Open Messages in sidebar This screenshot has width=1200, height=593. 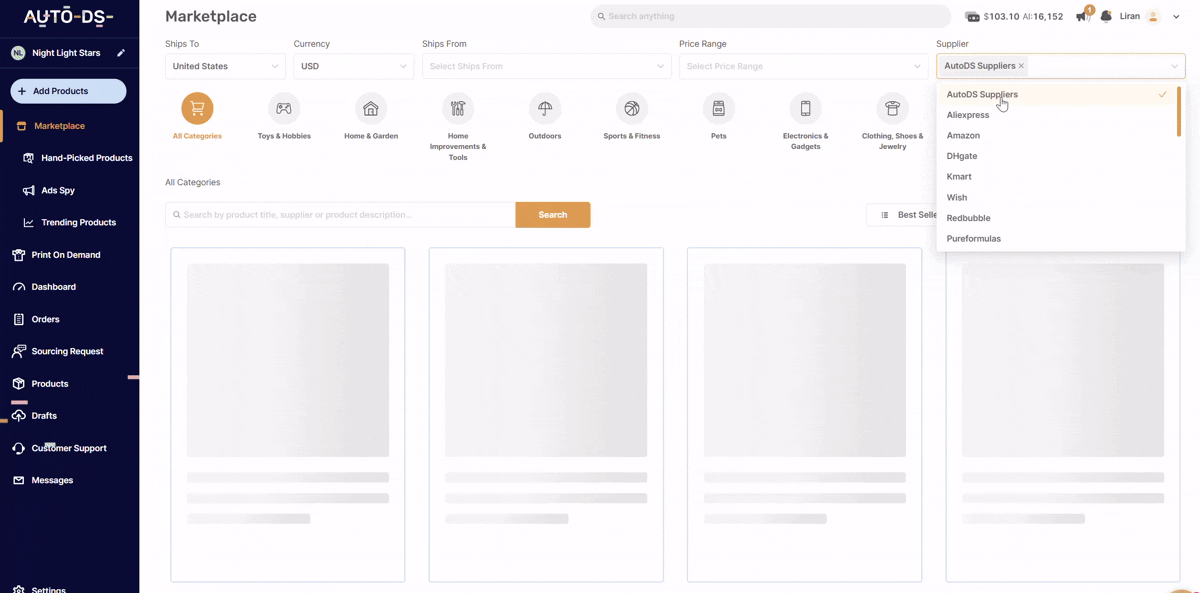pos(52,480)
